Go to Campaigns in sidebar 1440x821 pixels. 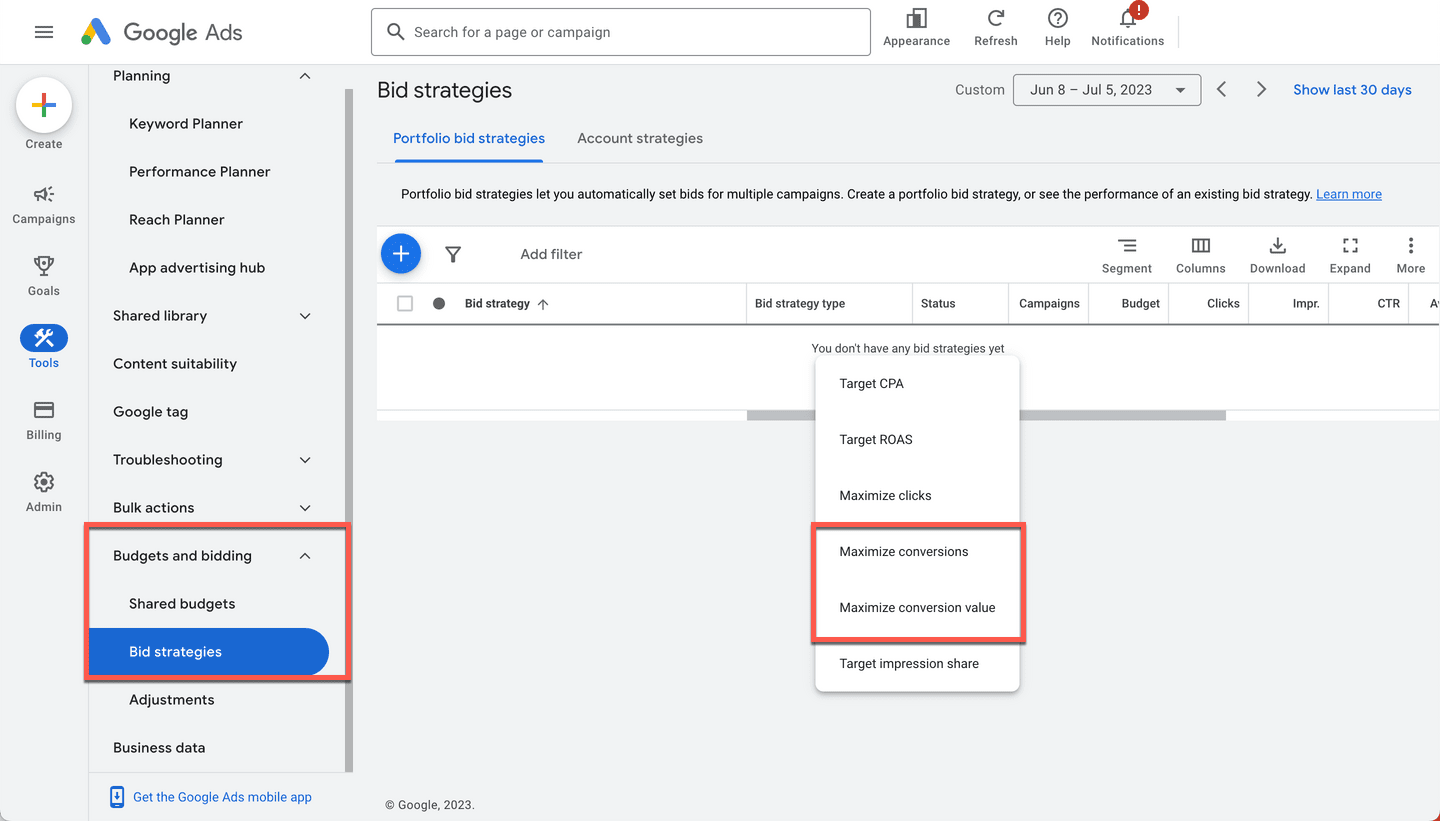pyautogui.click(x=44, y=205)
